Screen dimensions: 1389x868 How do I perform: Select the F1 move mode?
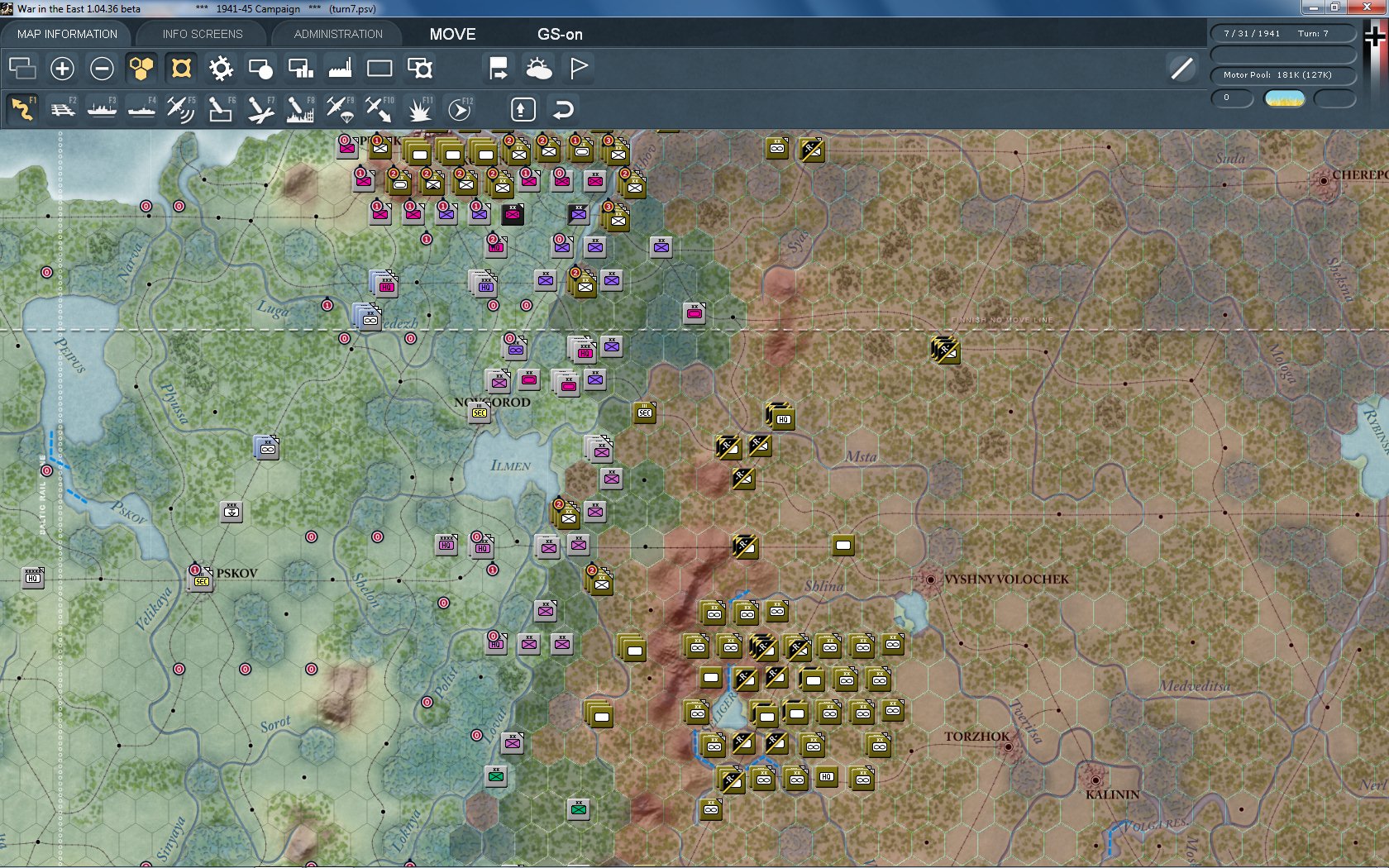[22, 109]
